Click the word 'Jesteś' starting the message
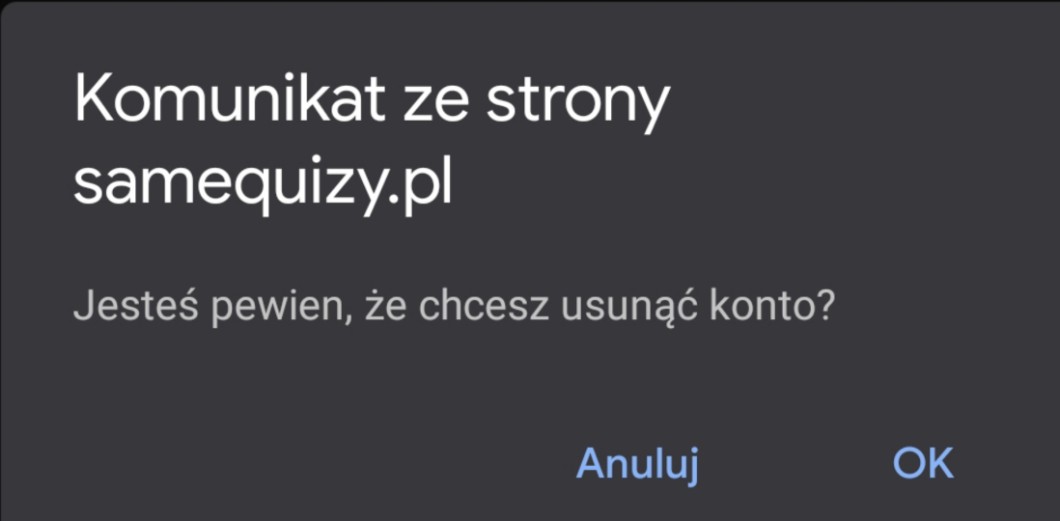The height and width of the screenshot is (521, 1060). coord(136,307)
